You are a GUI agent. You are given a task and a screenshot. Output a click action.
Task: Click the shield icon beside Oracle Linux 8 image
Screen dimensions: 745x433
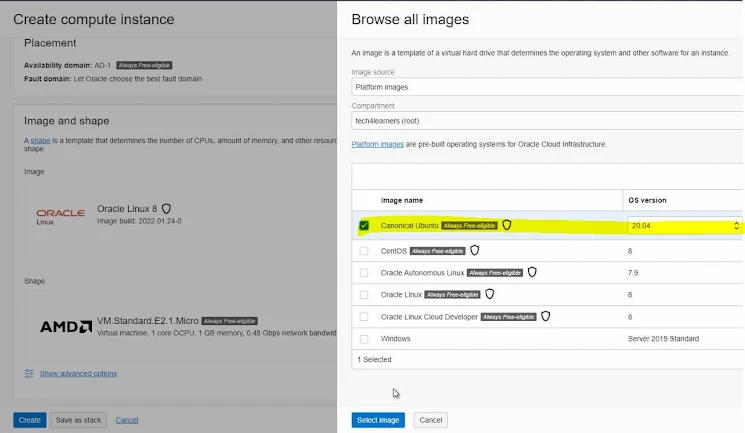point(166,209)
